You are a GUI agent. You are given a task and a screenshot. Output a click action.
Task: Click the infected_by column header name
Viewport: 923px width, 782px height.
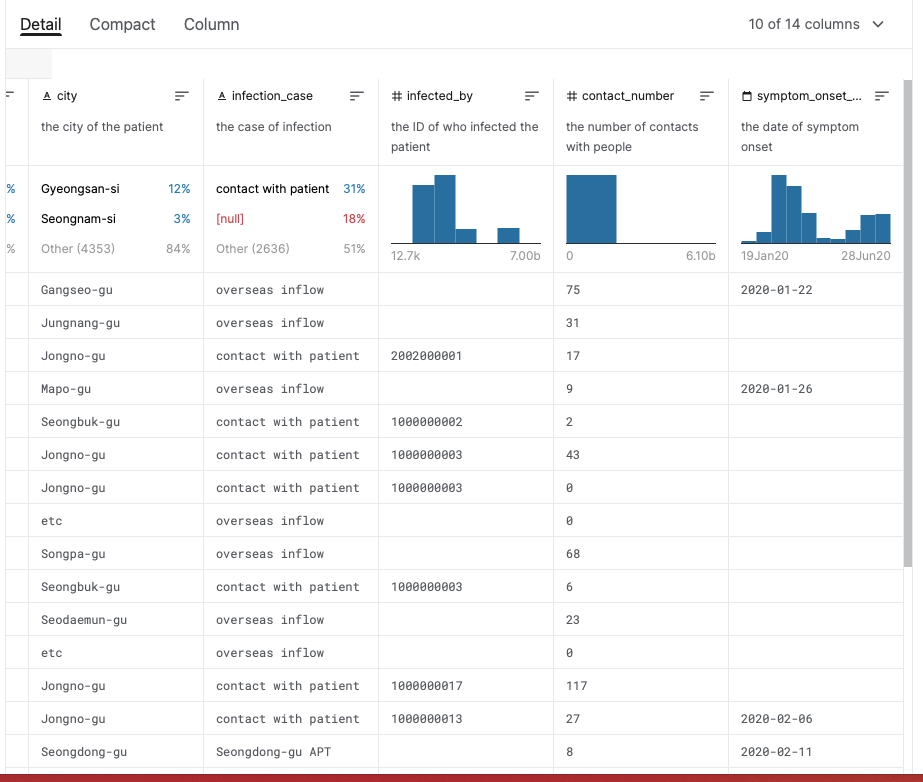point(440,96)
